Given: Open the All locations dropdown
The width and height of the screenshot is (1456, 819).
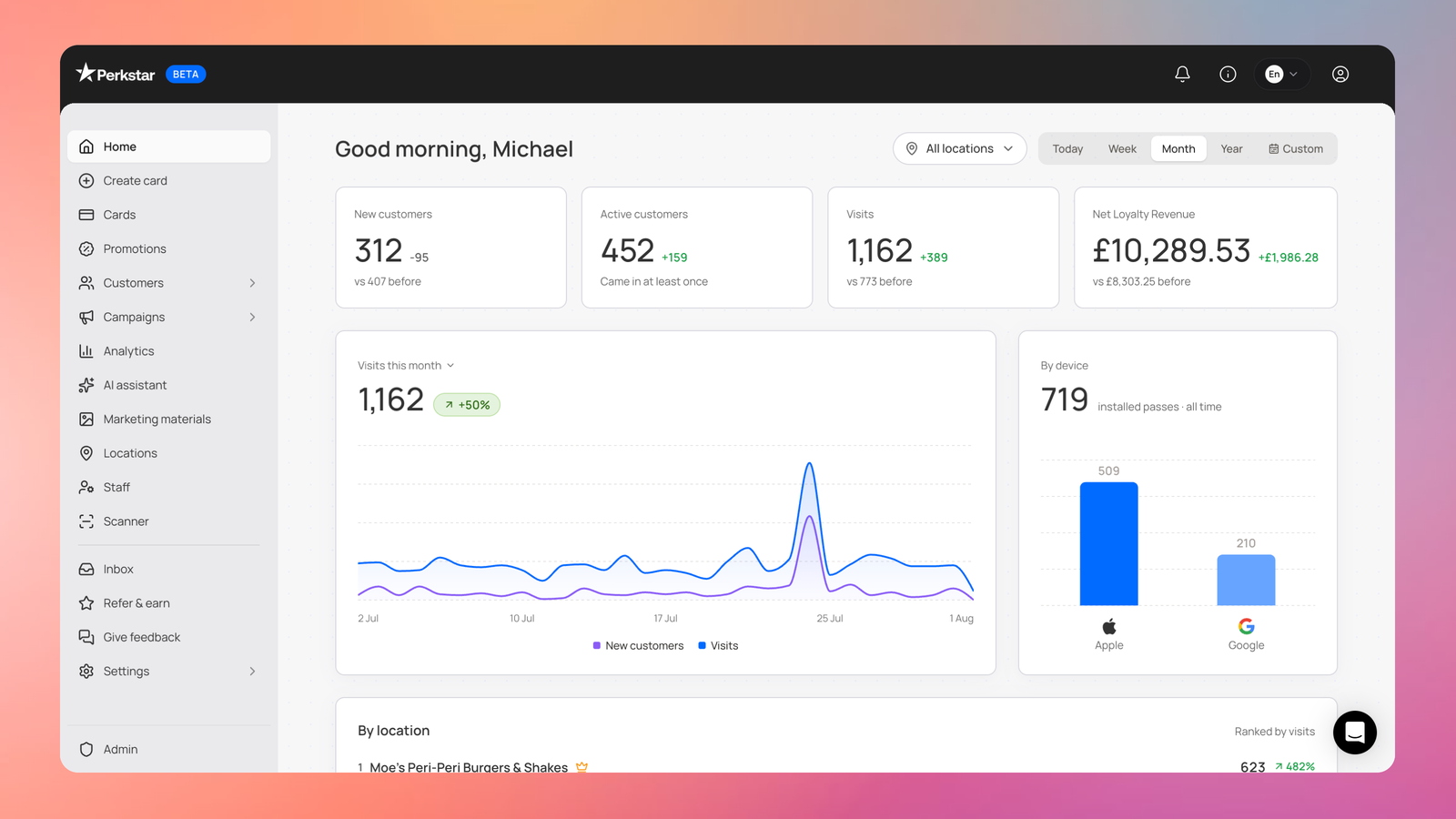Looking at the screenshot, I should point(960,148).
